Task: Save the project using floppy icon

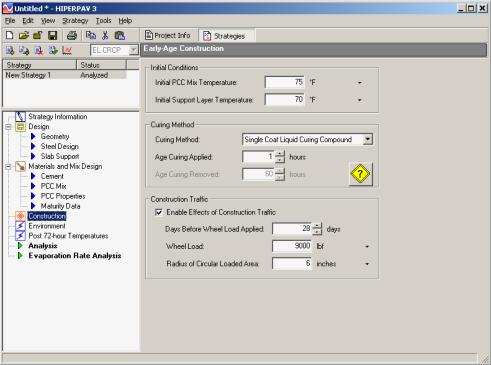Action: 52,35
